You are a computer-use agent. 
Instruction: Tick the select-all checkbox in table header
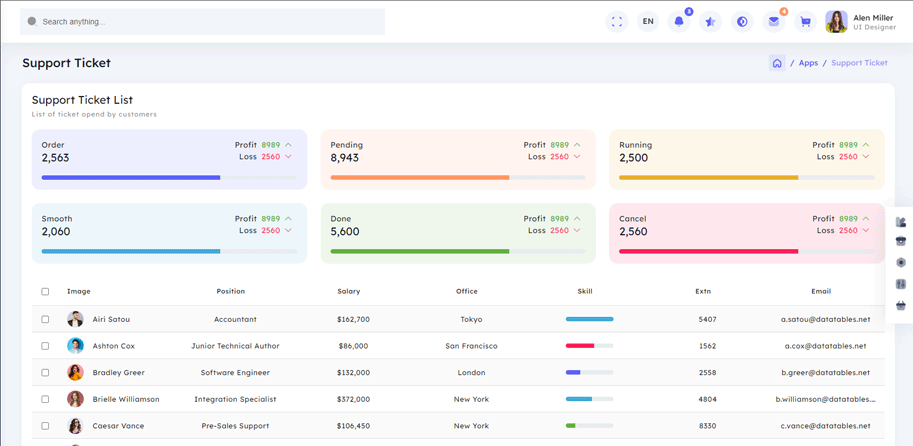coord(45,292)
